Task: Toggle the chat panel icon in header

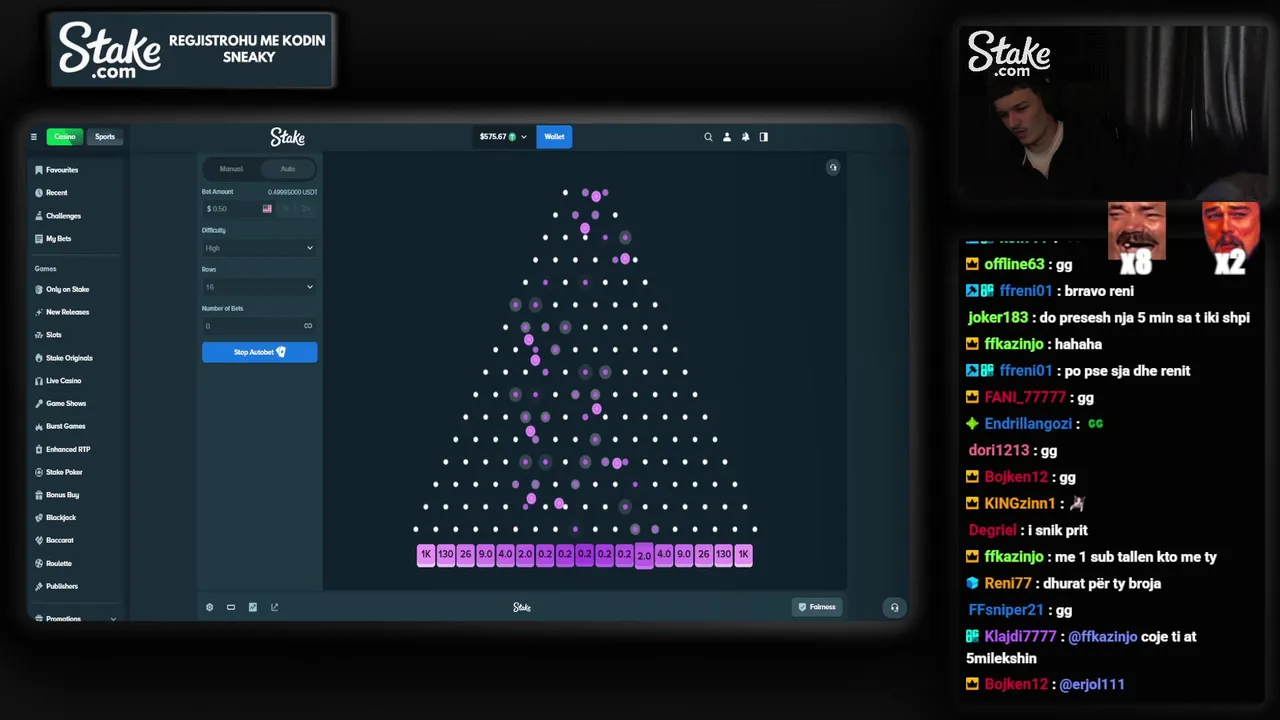Action: (x=764, y=137)
